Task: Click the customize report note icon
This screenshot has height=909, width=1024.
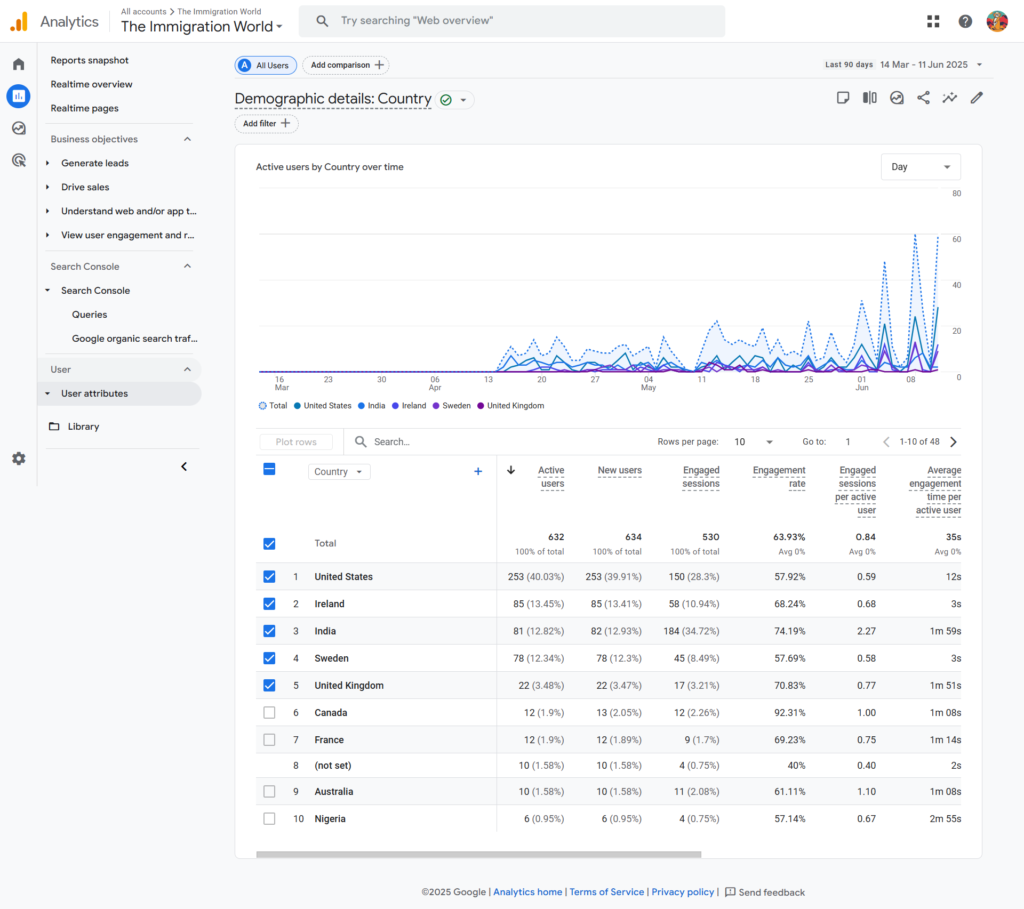Action: (x=843, y=98)
